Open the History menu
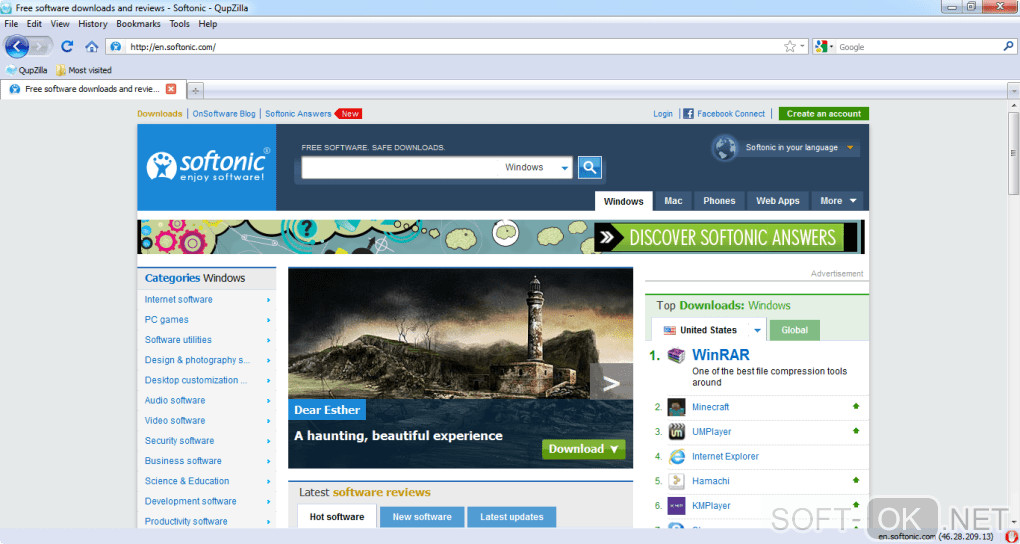This screenshot has height=544, width=1020. tap(92, 24)
